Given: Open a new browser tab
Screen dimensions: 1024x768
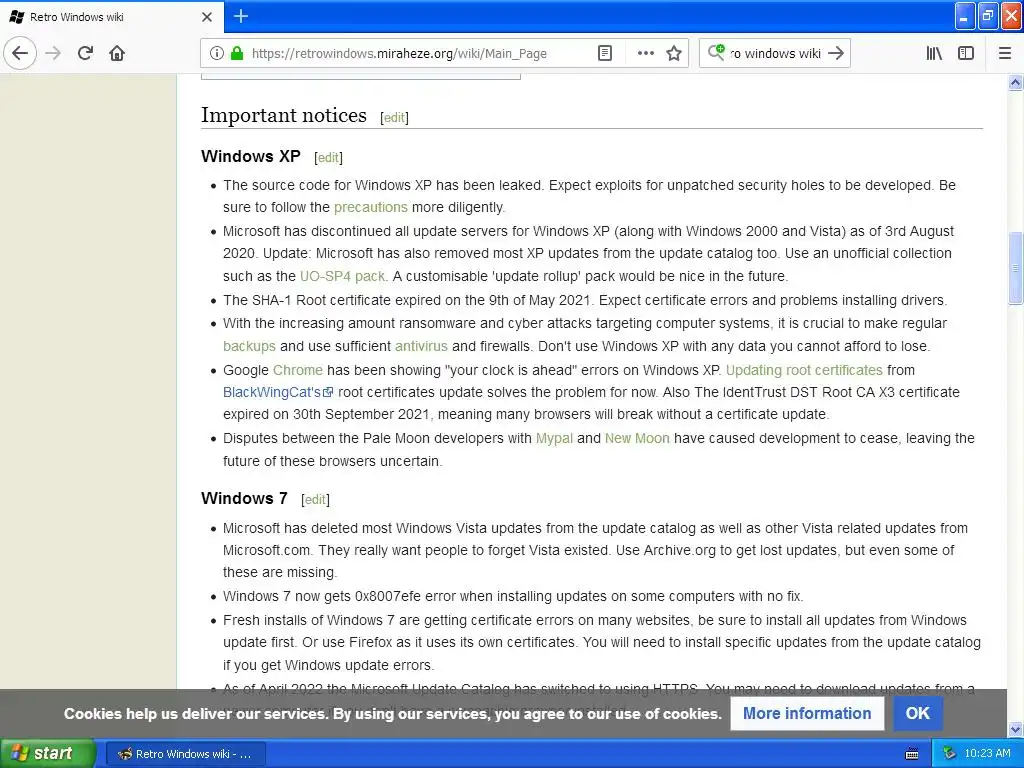Looking at the screenshot, I should pyautogui.click(x=241, y=16).
